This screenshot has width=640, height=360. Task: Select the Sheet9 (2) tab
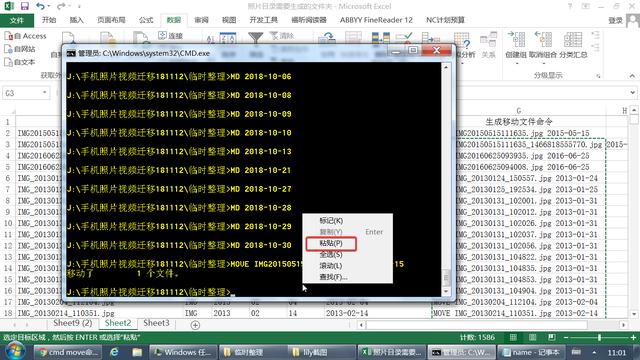point(73,323)
